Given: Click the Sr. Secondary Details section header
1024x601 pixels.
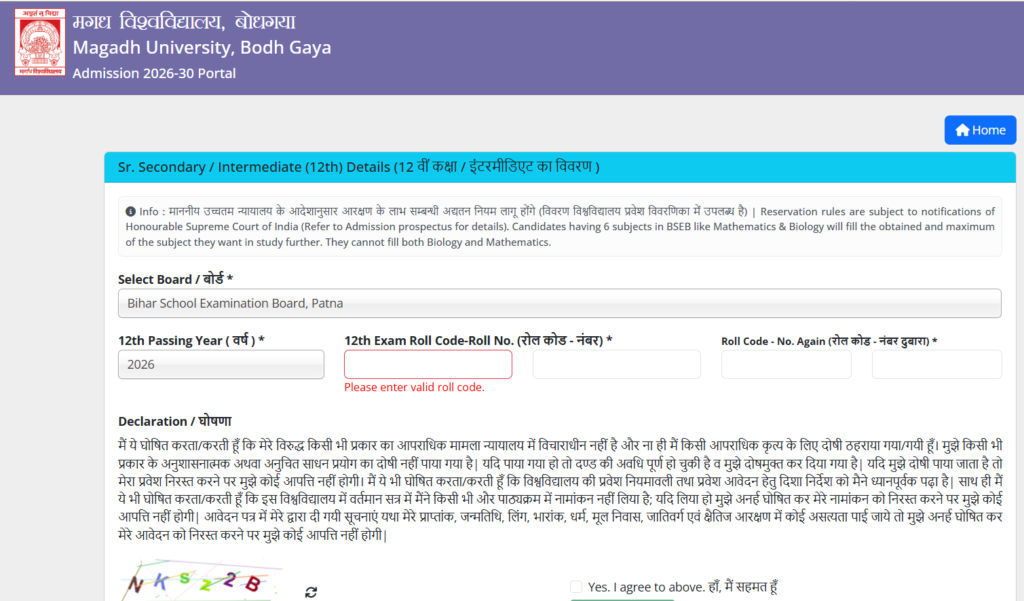Looking at the screenshot, I should pos(350,167).
